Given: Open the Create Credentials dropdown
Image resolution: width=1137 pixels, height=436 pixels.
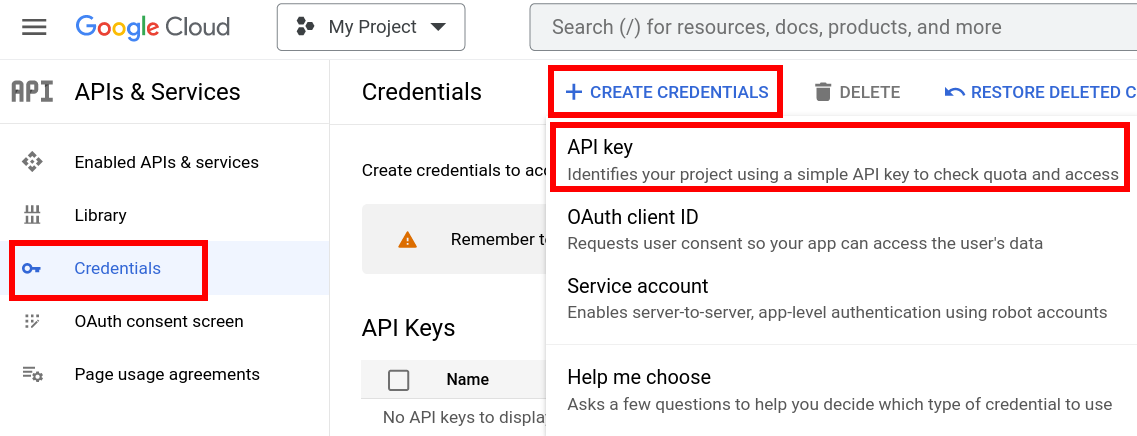Looking at the screenshot, I should click(x=666, y=92).
